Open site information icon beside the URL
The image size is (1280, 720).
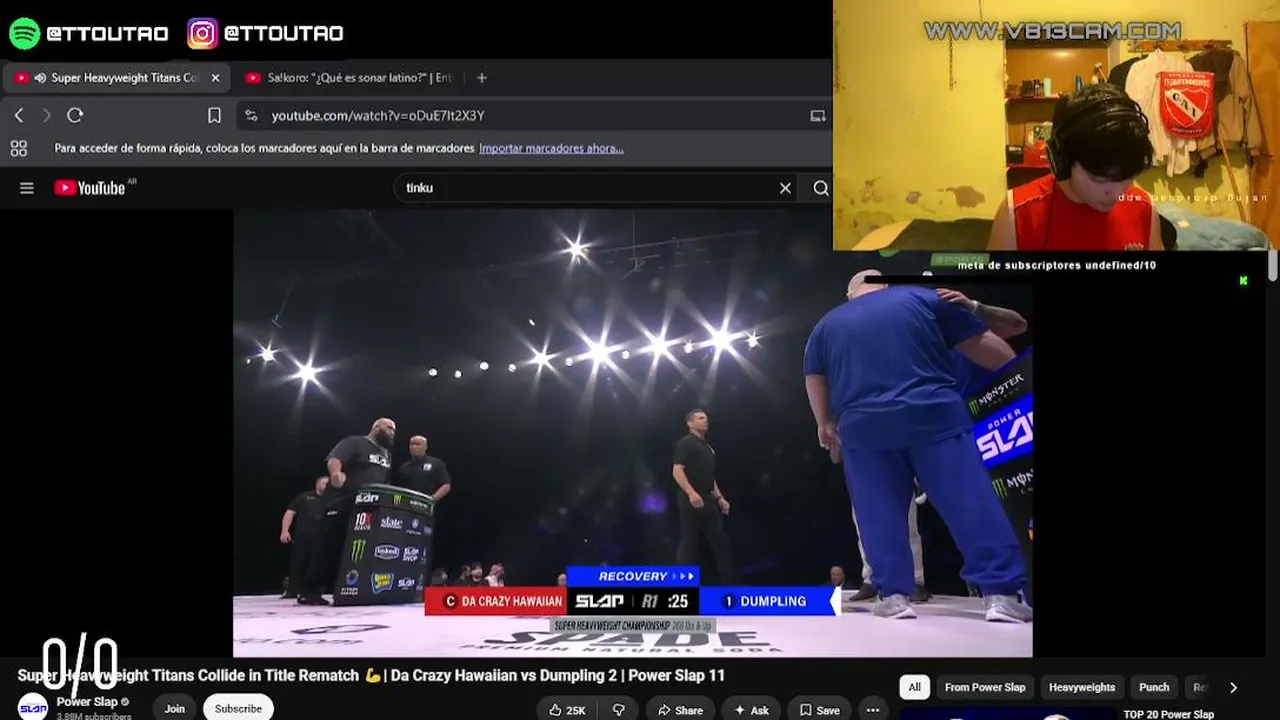pos(251,116)
